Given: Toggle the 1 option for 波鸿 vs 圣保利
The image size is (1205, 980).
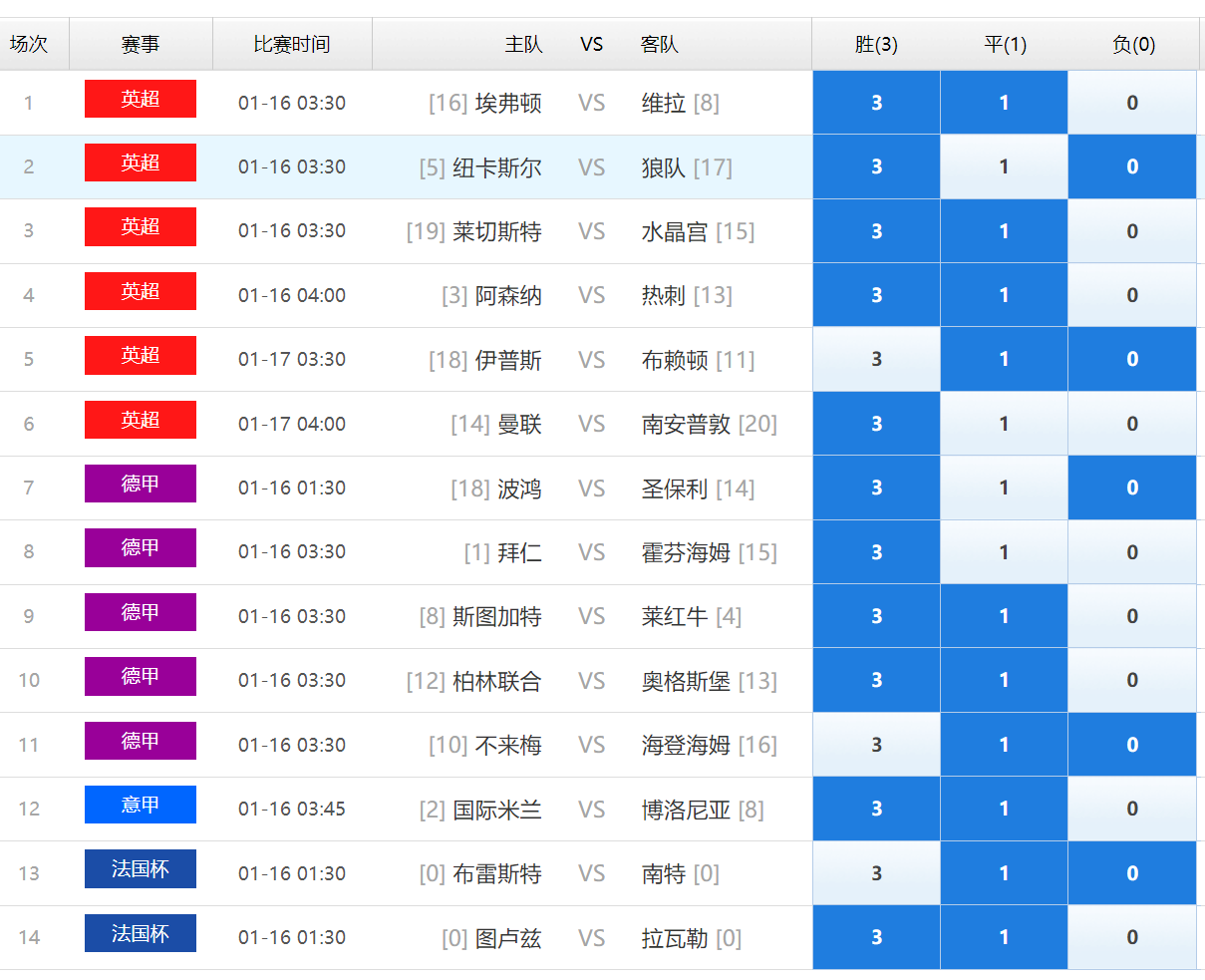Looking at the screenshot, I should tap(1004, 488).
